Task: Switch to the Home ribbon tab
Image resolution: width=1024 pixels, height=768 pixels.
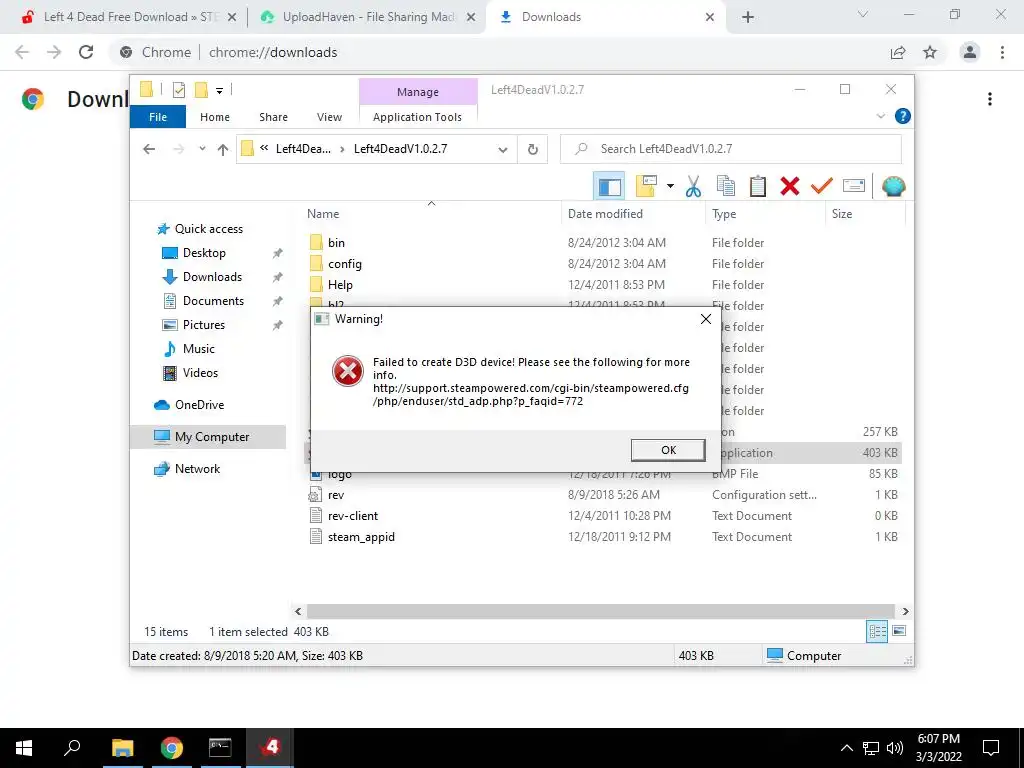Action: click(215, 117)
